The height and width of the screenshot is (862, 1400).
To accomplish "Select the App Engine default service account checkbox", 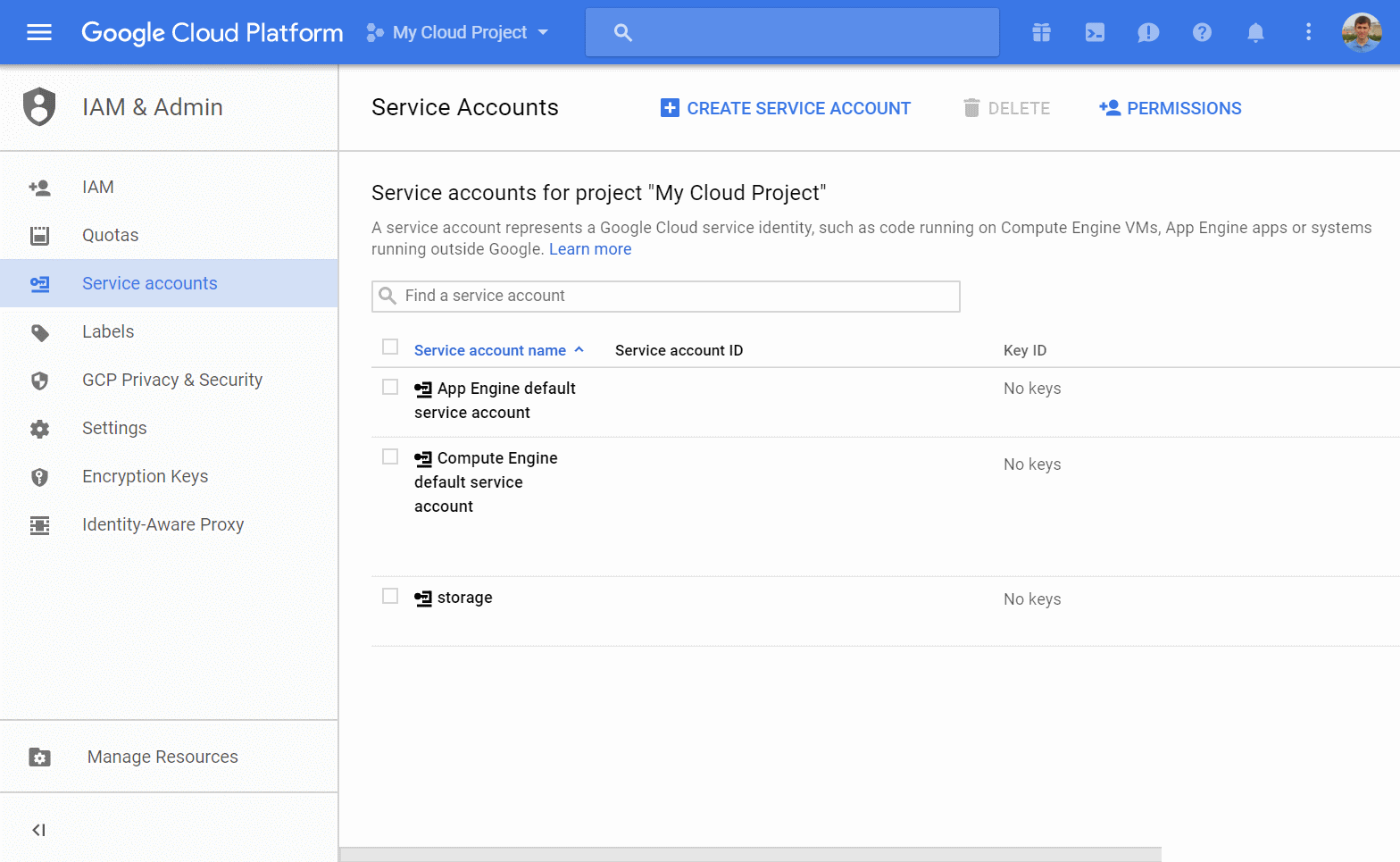I will [390, 387].
